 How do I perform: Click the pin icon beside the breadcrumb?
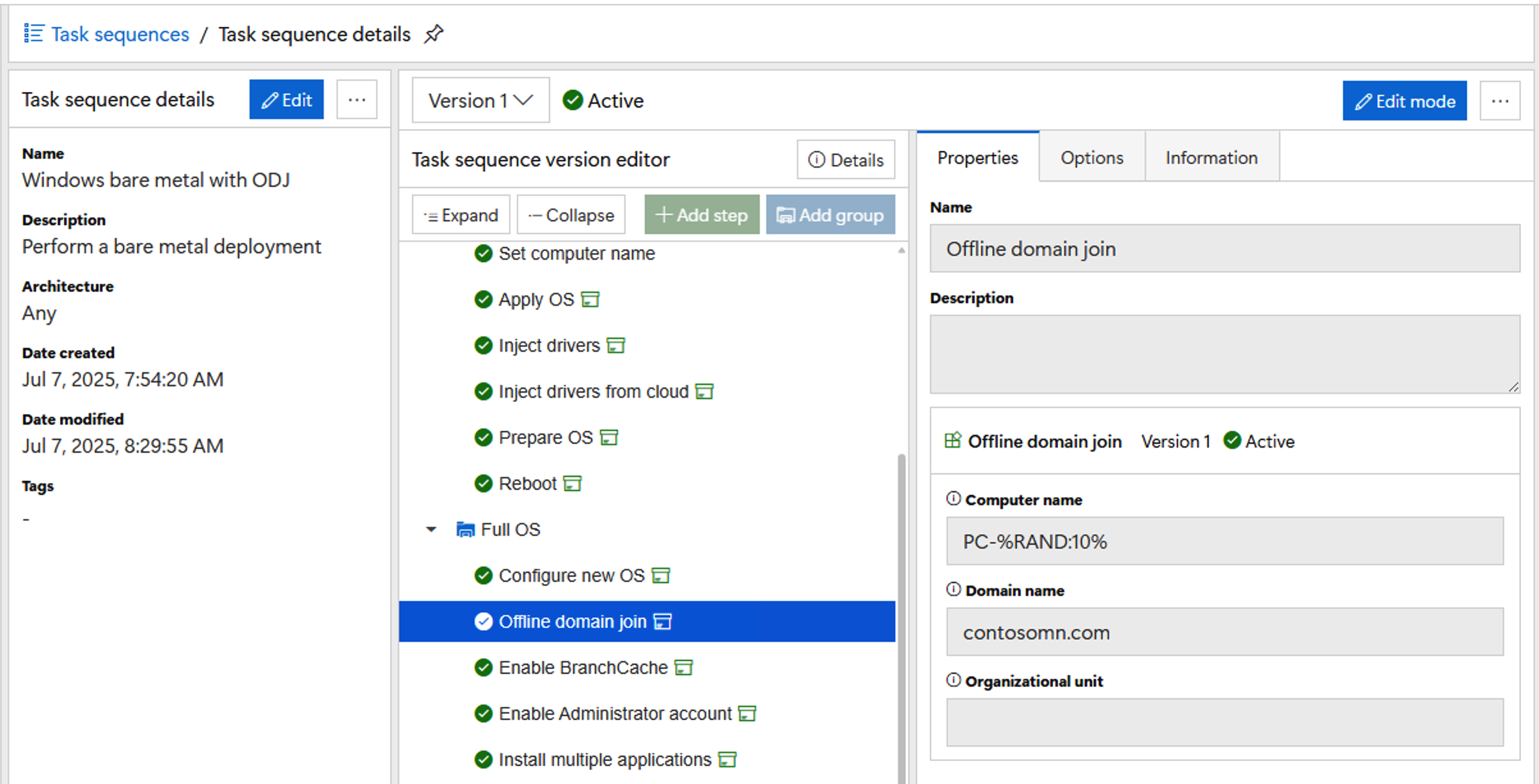[434, 33]
